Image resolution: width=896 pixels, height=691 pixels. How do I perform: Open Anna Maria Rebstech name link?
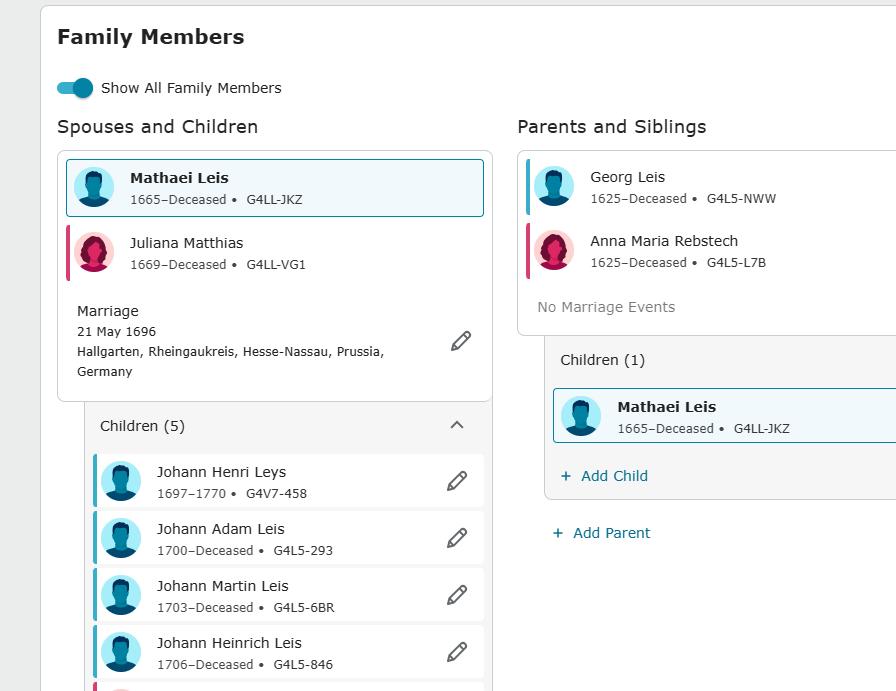(x=664, y=241)
